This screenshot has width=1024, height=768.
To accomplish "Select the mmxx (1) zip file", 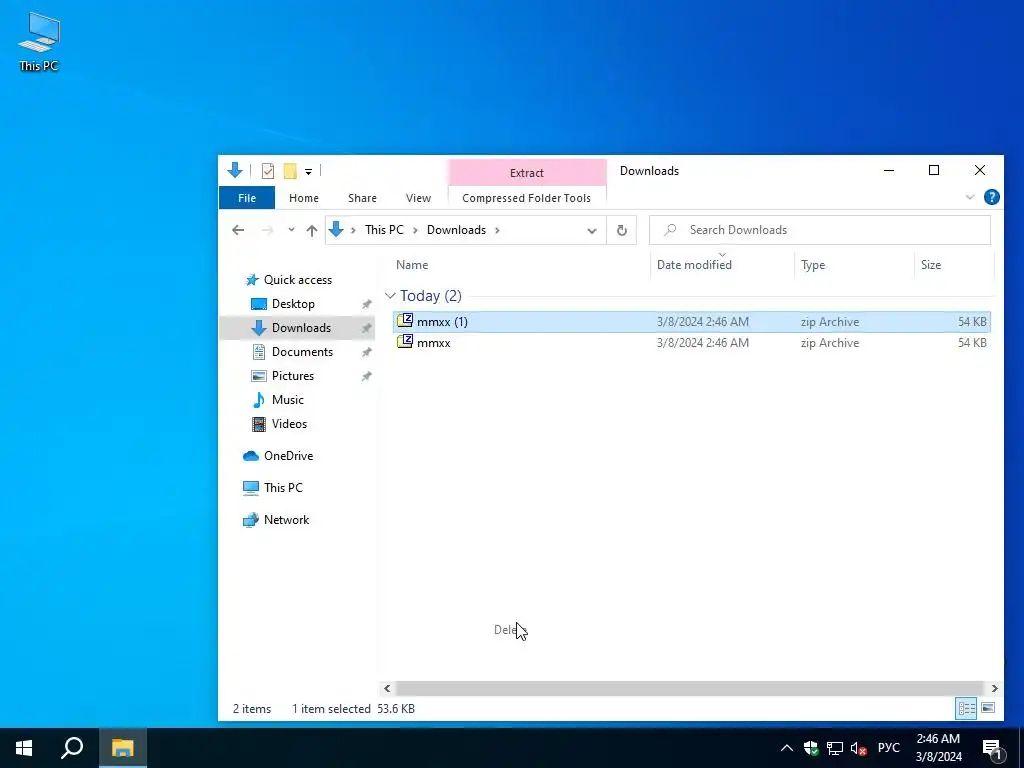I will point(692,322).
